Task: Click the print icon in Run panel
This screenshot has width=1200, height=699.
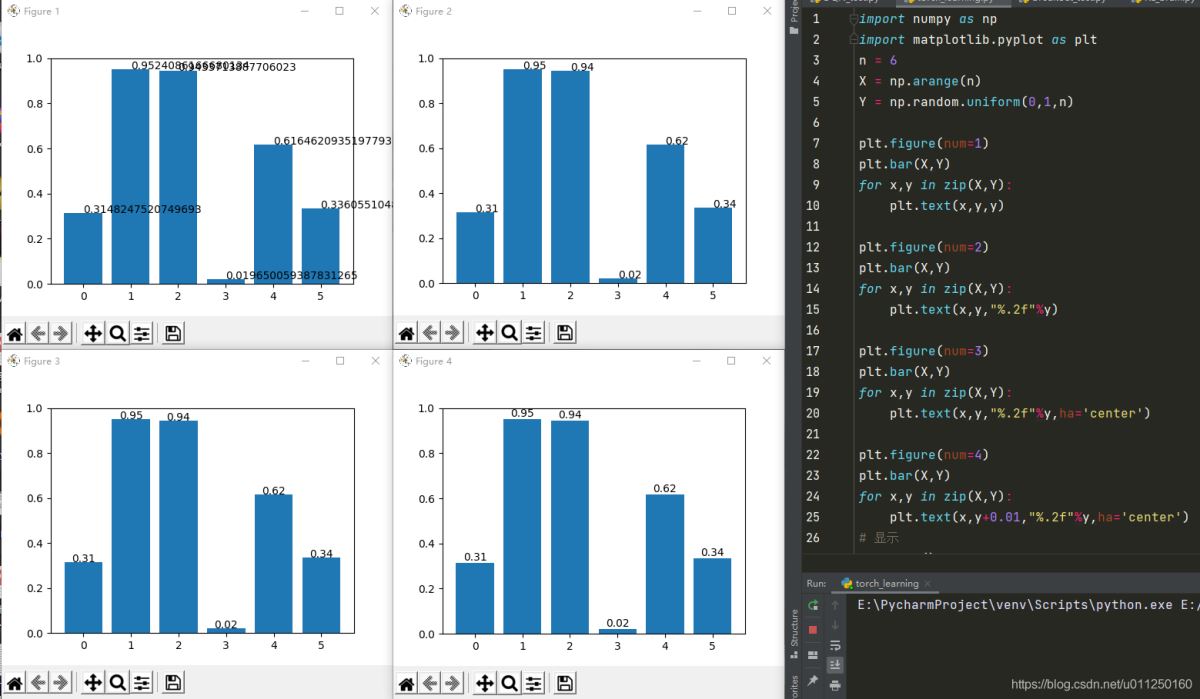Action: (836, 685)
